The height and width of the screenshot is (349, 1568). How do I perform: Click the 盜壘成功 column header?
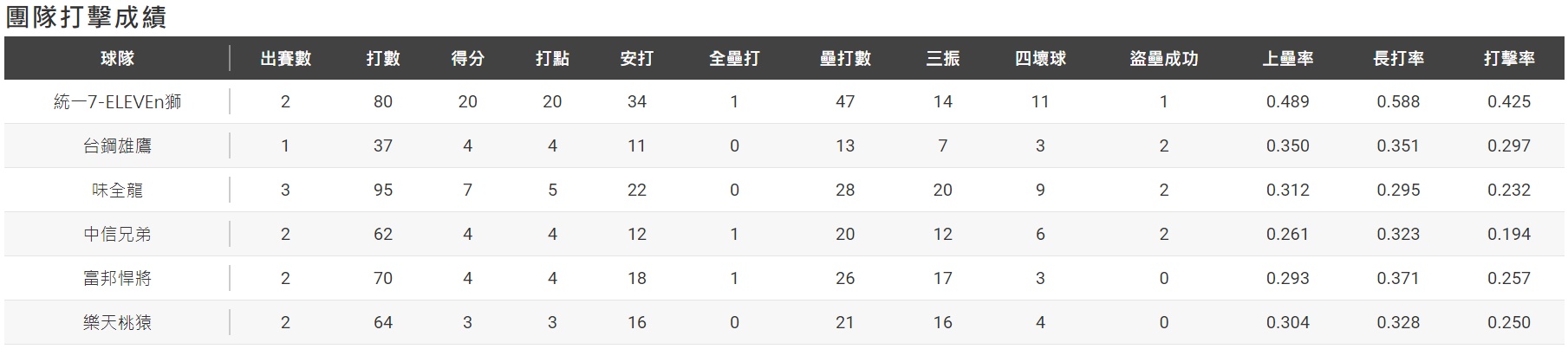coord(1163,59)
